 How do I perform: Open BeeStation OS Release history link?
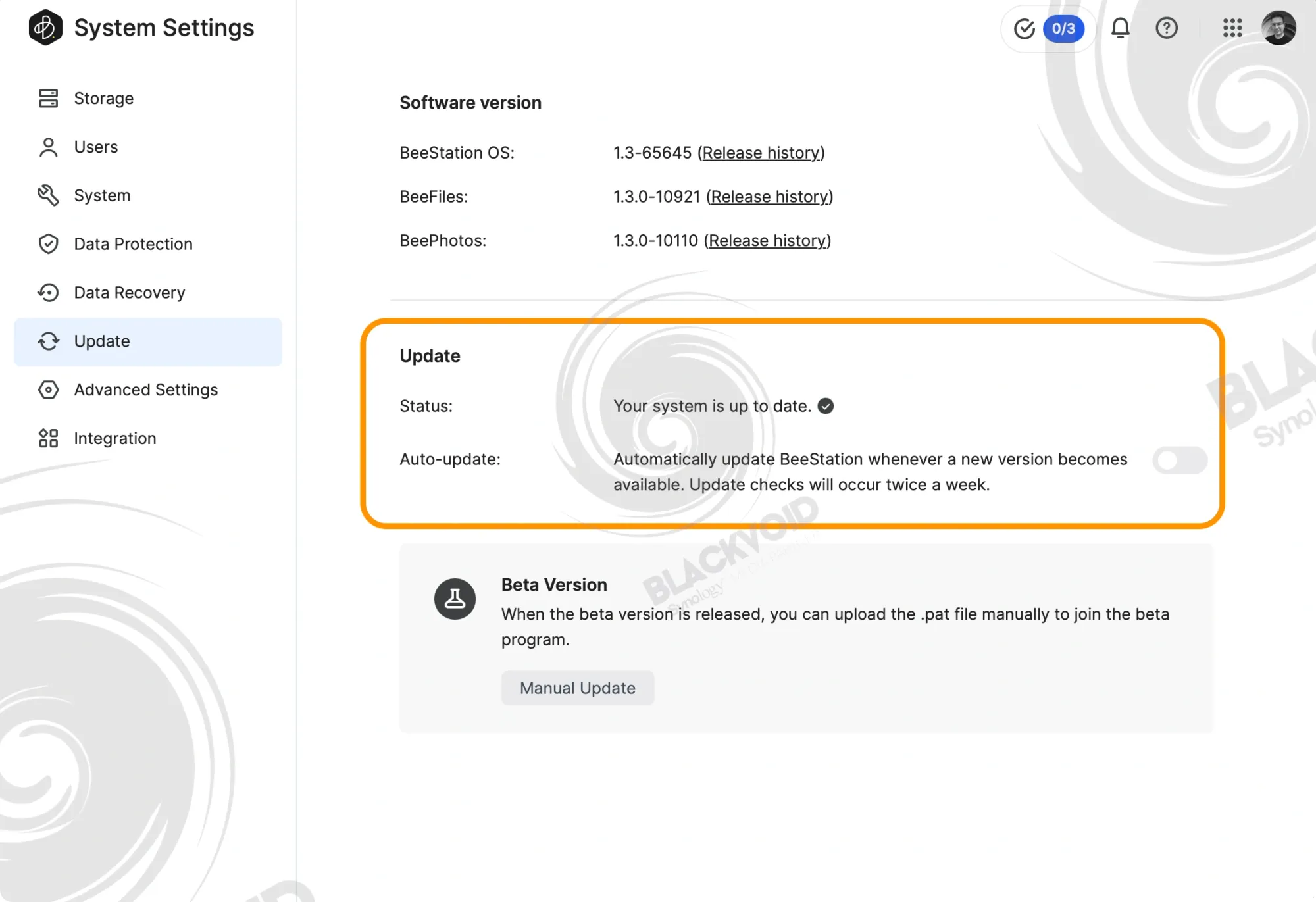click(x=761, y=153)
